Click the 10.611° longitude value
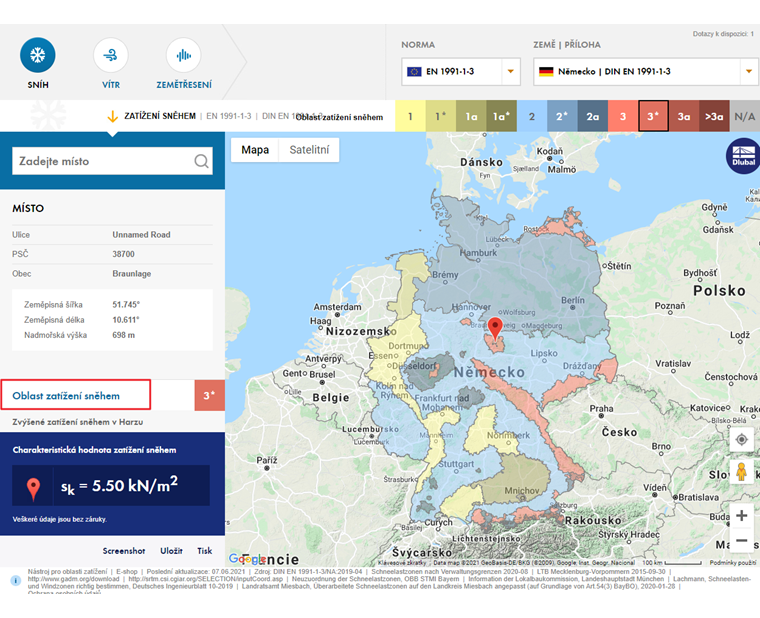The width and height of the screenshot is (760, 618). coord(126,319)
